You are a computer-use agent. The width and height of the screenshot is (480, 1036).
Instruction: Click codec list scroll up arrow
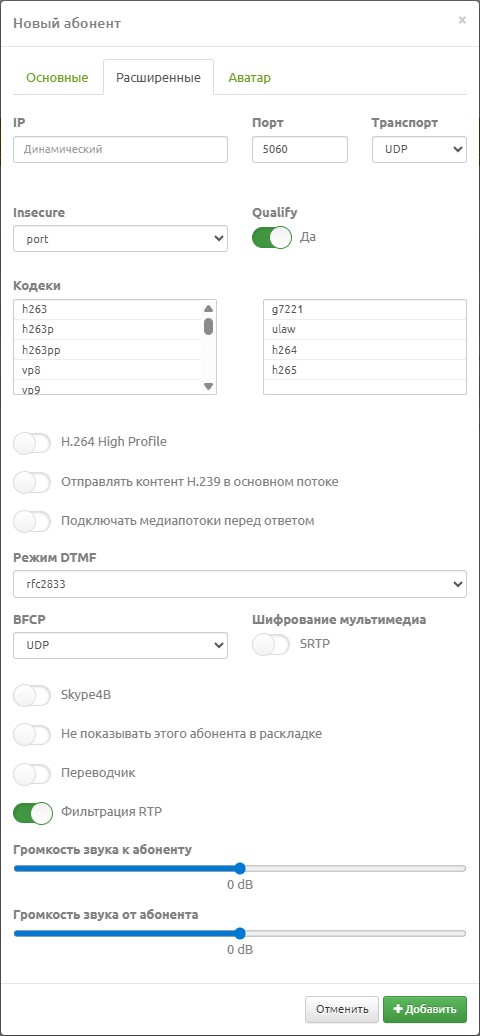[208, 309]
